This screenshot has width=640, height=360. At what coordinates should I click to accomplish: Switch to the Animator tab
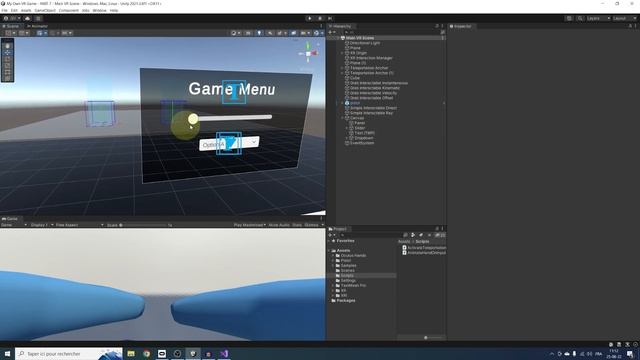[38, 26]
